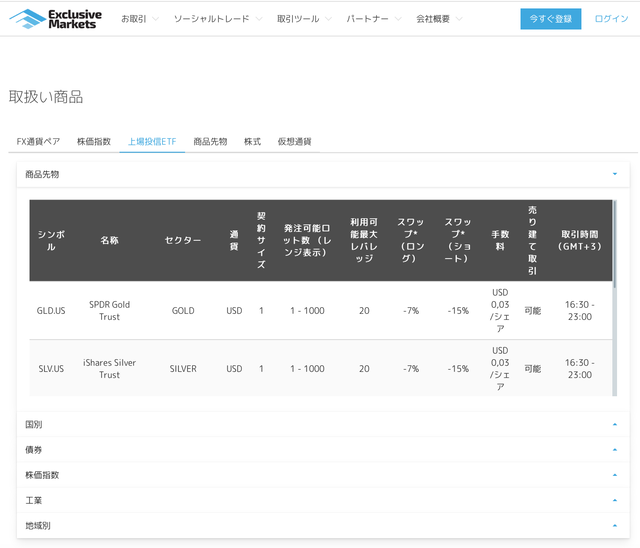Switch to the 商品先物 tab
The image size is (640, 548).
tap(210, 142)
